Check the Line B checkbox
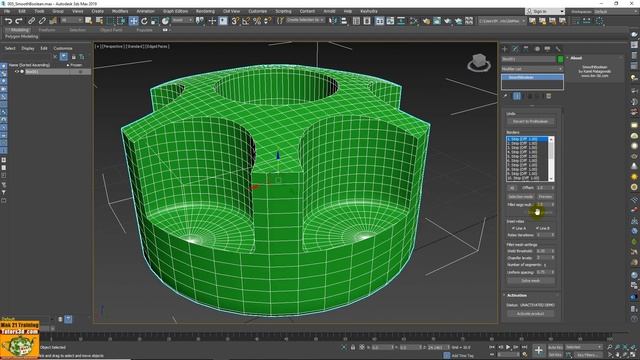 pyautogui.click(x=537, y=228)
